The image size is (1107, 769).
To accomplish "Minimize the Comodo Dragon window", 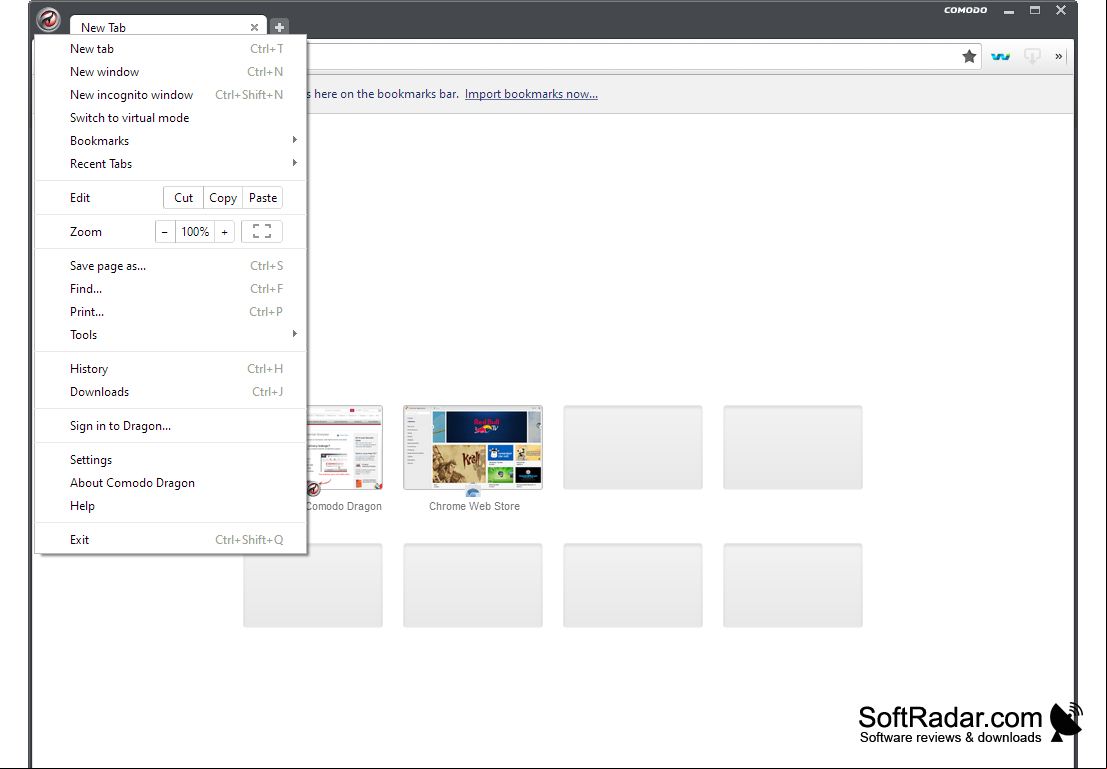I will tap(1009, 11).
